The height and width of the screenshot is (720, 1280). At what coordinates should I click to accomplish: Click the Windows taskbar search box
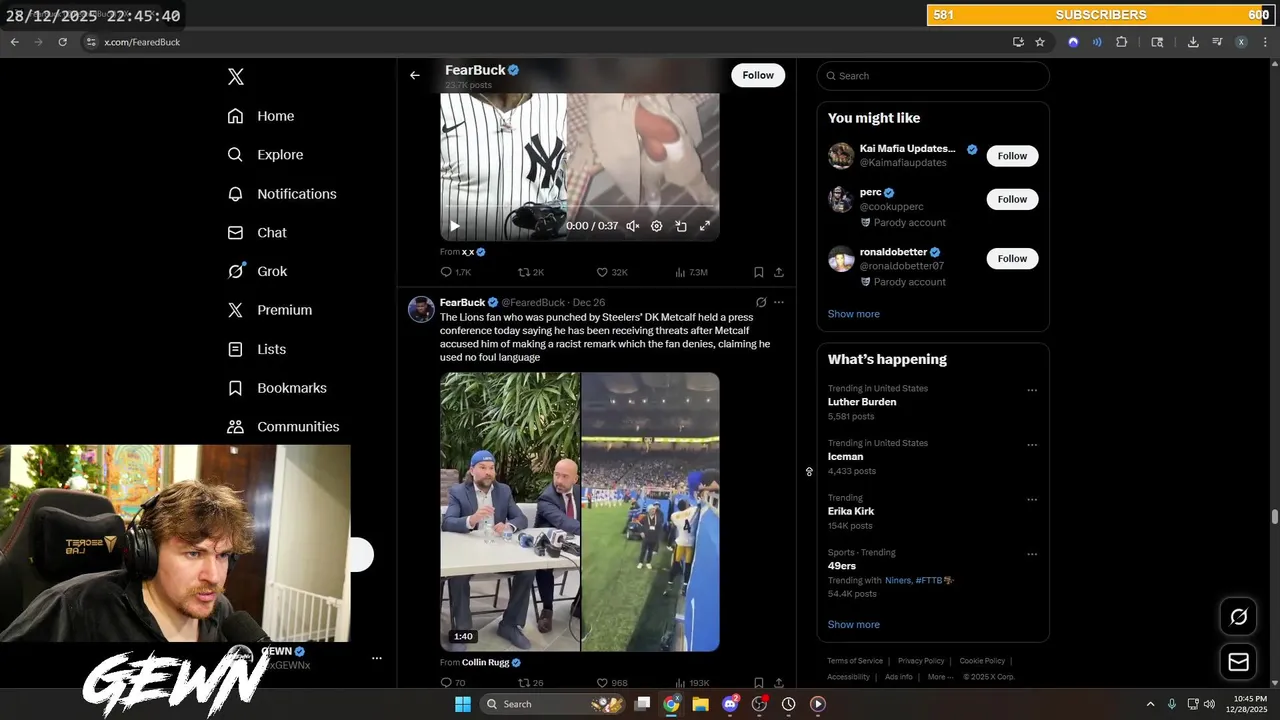click(x=553, y=704)
